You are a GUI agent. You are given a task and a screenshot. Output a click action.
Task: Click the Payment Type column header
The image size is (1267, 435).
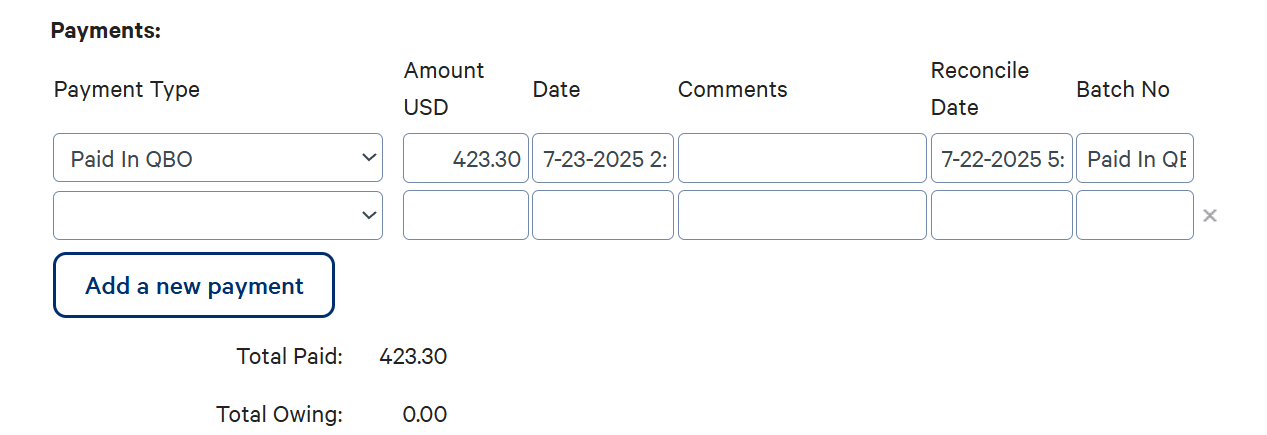tap(127, 90)
